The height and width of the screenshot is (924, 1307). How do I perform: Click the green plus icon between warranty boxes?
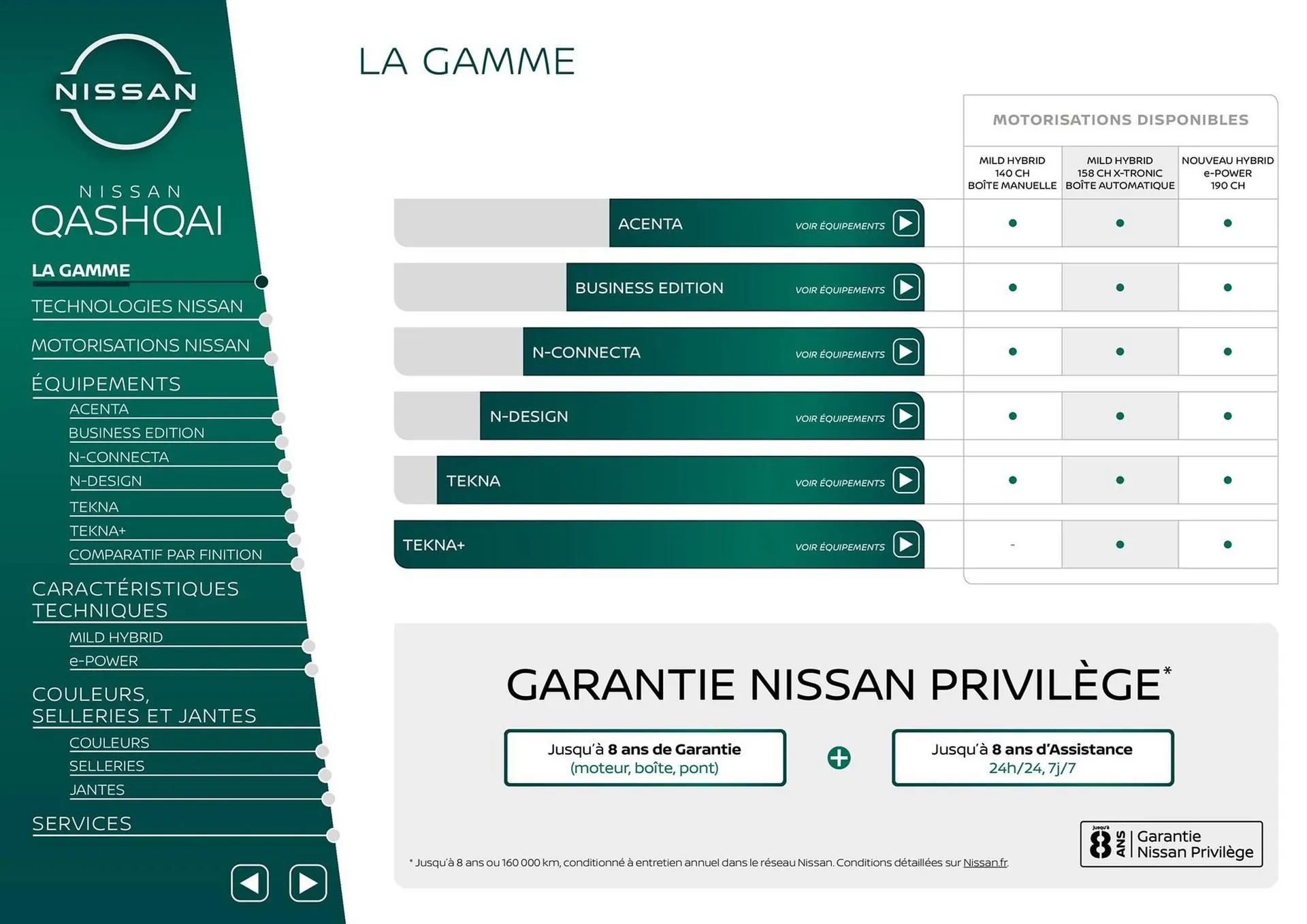coord(839,757)
